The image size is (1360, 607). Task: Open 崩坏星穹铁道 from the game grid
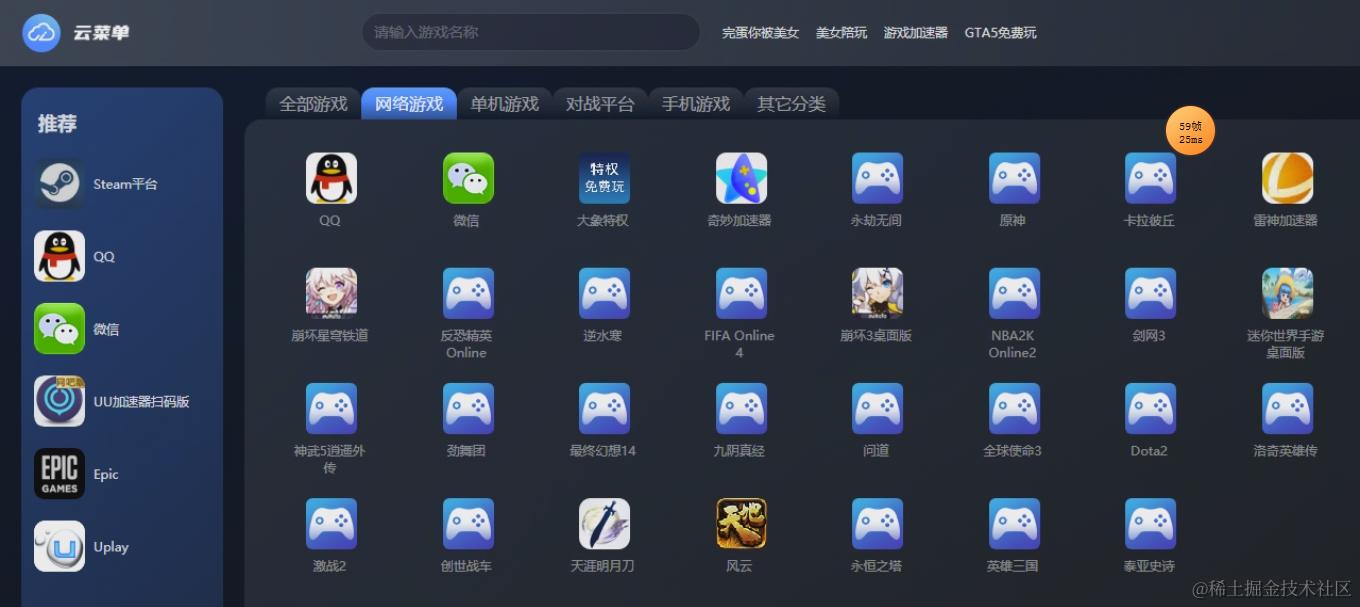tap(330, 293)
